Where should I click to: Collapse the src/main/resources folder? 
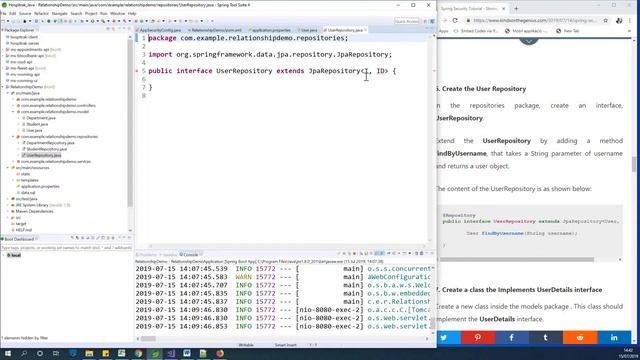coord(8,168)
